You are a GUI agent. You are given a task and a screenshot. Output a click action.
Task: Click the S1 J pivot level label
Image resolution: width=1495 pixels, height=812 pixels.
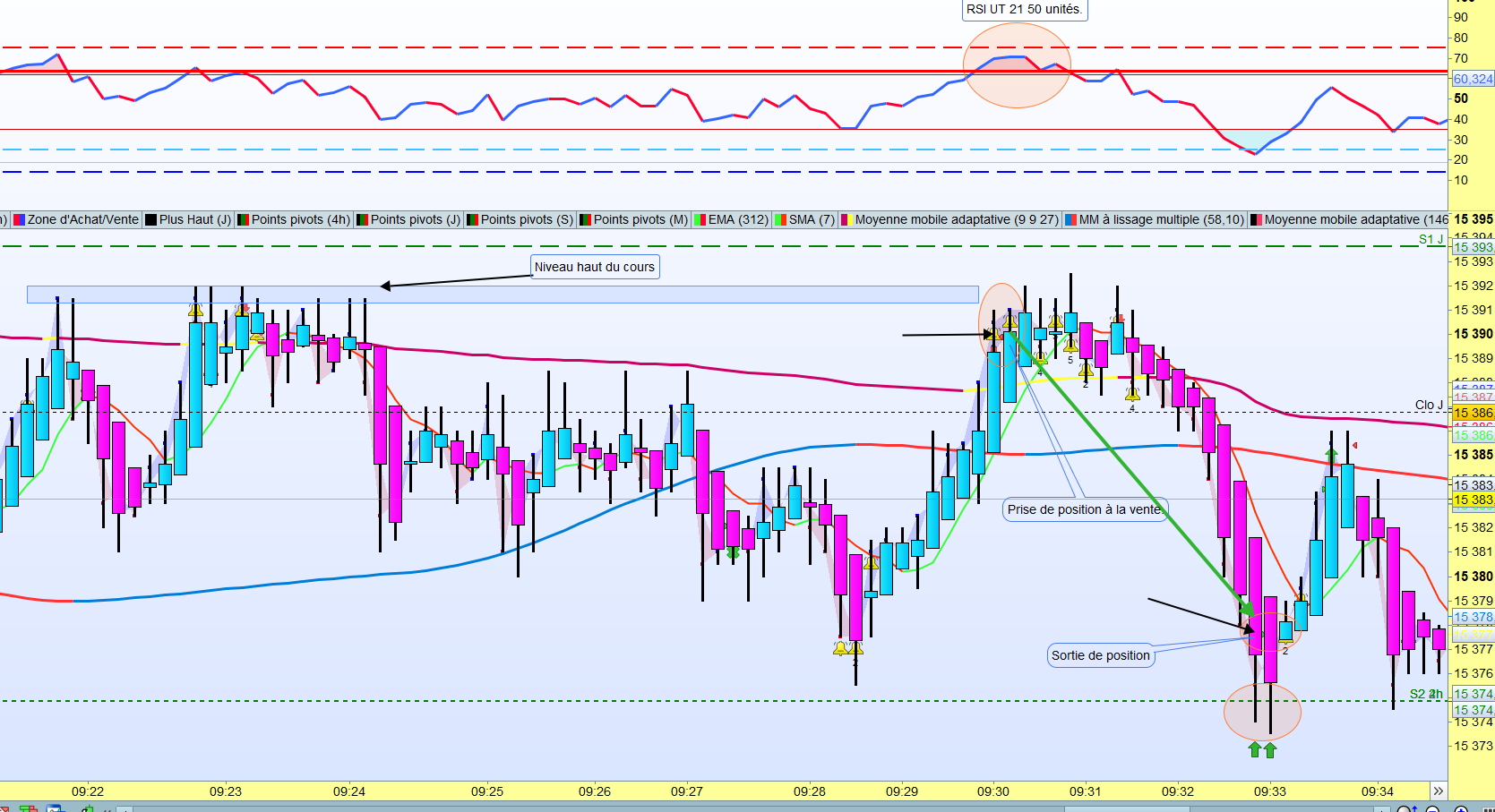tap(1431, 239)
